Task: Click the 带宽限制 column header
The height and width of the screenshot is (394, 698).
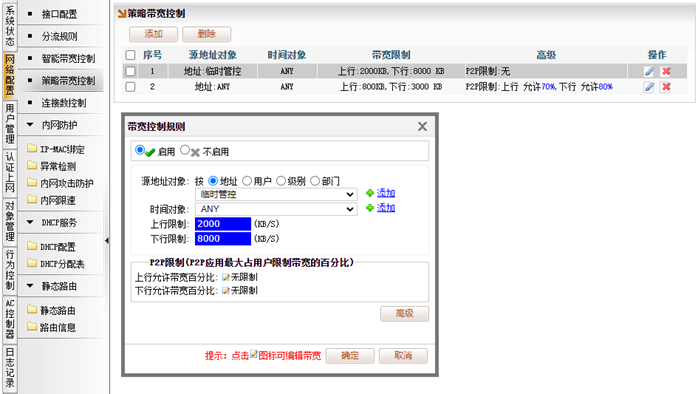Action: (x=391, y=55)
